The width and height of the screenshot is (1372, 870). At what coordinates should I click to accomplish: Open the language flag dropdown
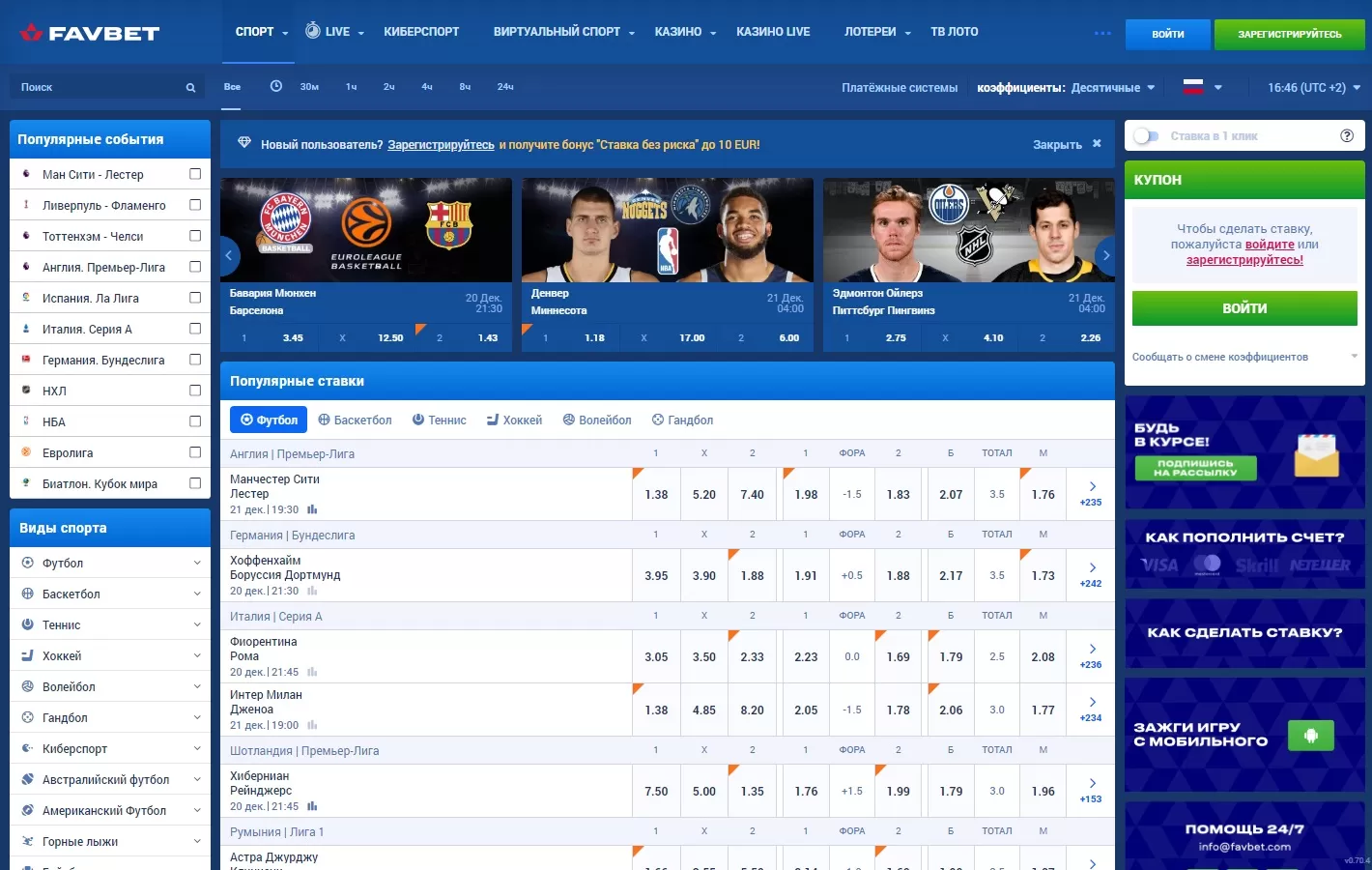(1203, 87)
